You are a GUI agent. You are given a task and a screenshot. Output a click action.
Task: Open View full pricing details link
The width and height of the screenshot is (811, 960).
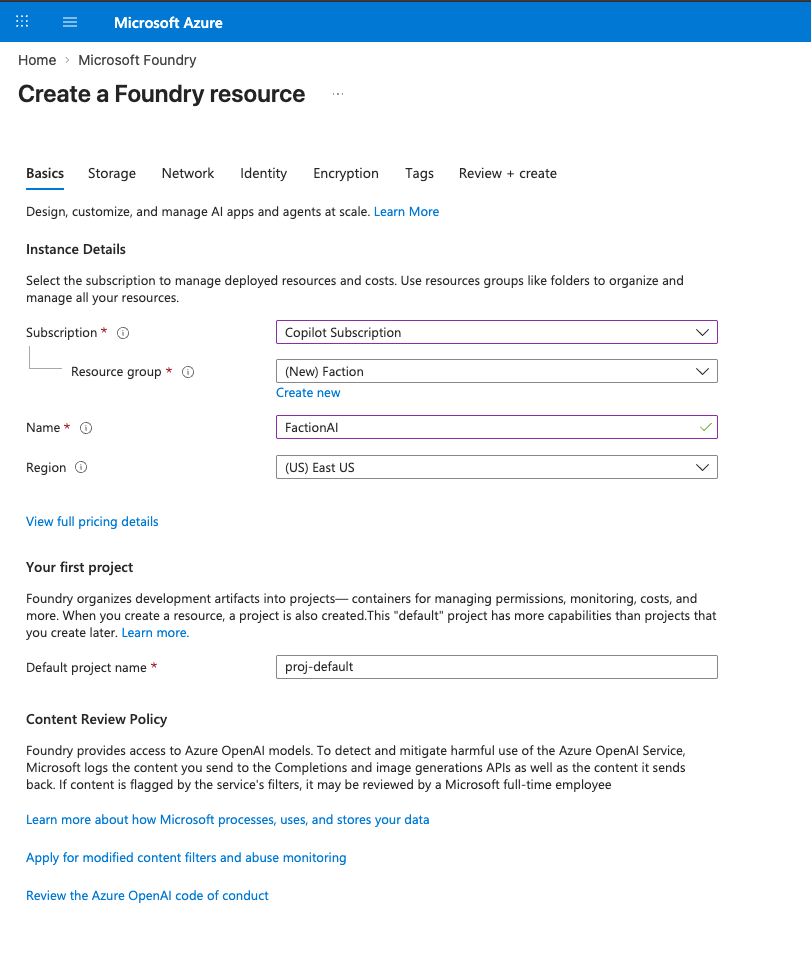tap(92, 521)
